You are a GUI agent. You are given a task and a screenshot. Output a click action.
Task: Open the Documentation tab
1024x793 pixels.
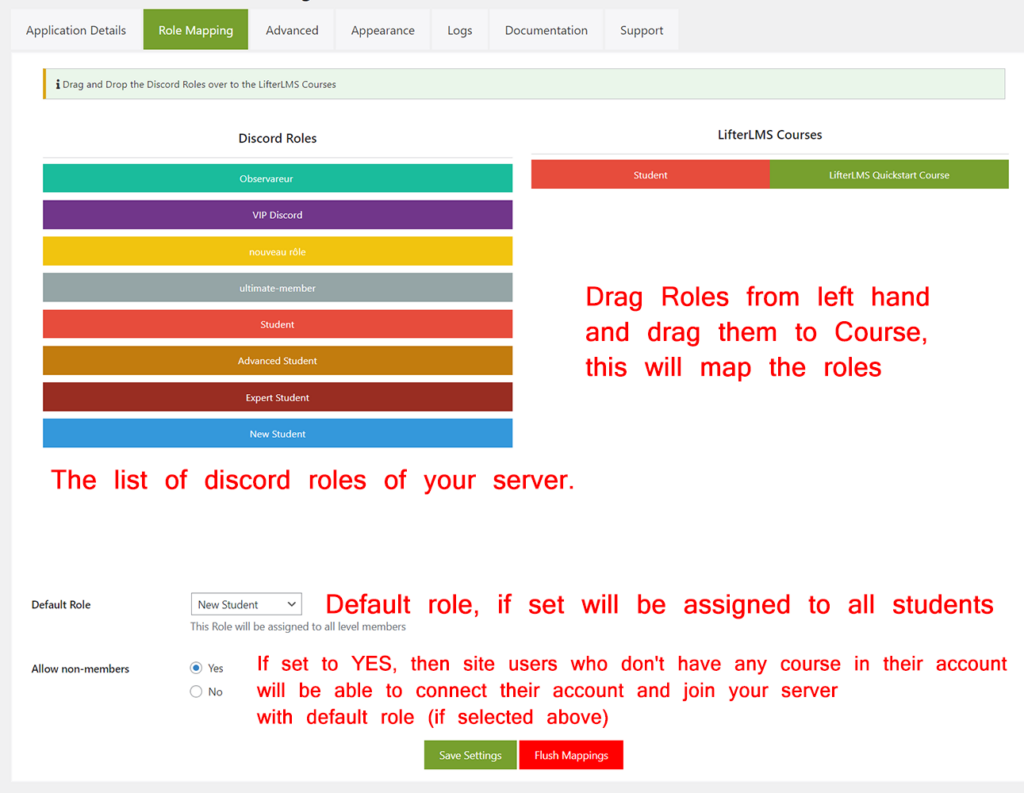pos(546,30)
